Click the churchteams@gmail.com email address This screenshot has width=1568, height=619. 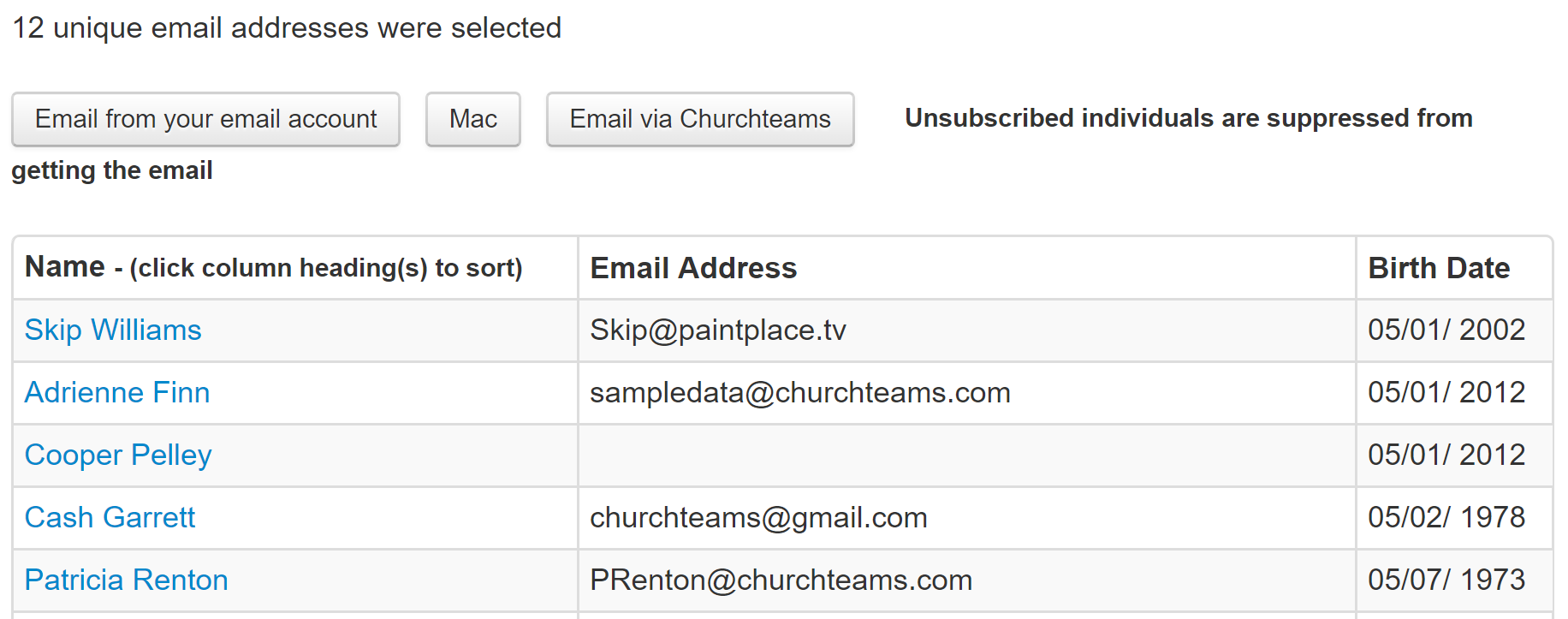point(758,518)
